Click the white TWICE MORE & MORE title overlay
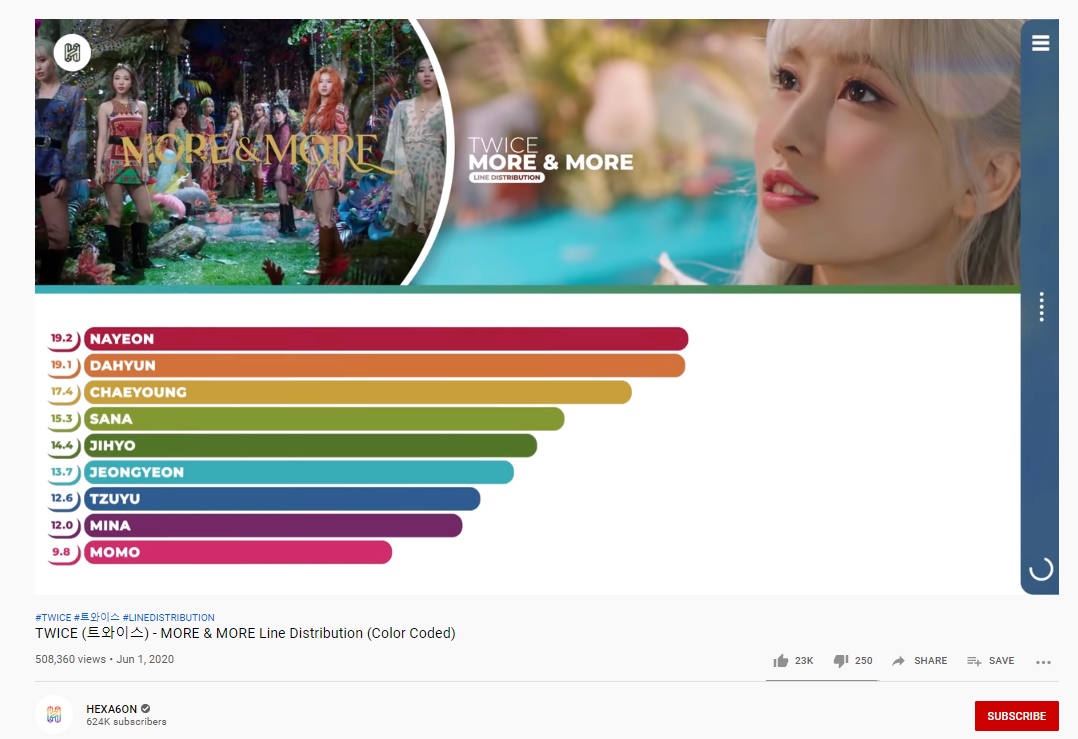Screen dimensions: 1078x739 coord(550,154)
